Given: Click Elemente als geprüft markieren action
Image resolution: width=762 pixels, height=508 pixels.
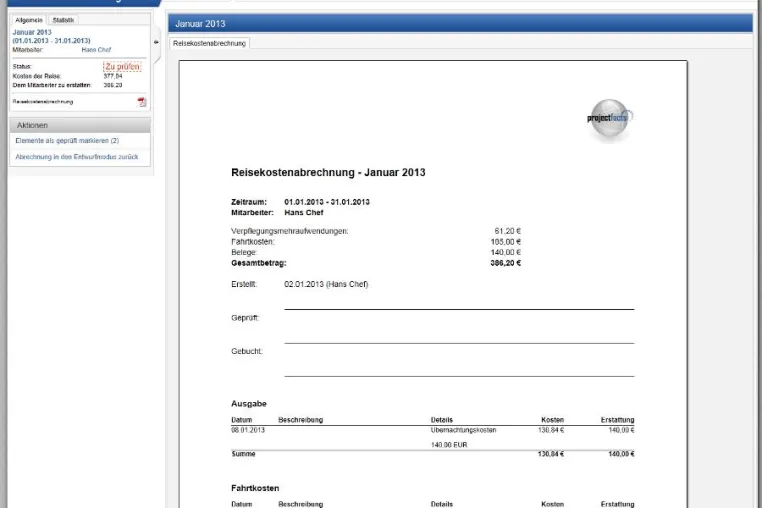Looking at the screenshot, I should (67, 140).
